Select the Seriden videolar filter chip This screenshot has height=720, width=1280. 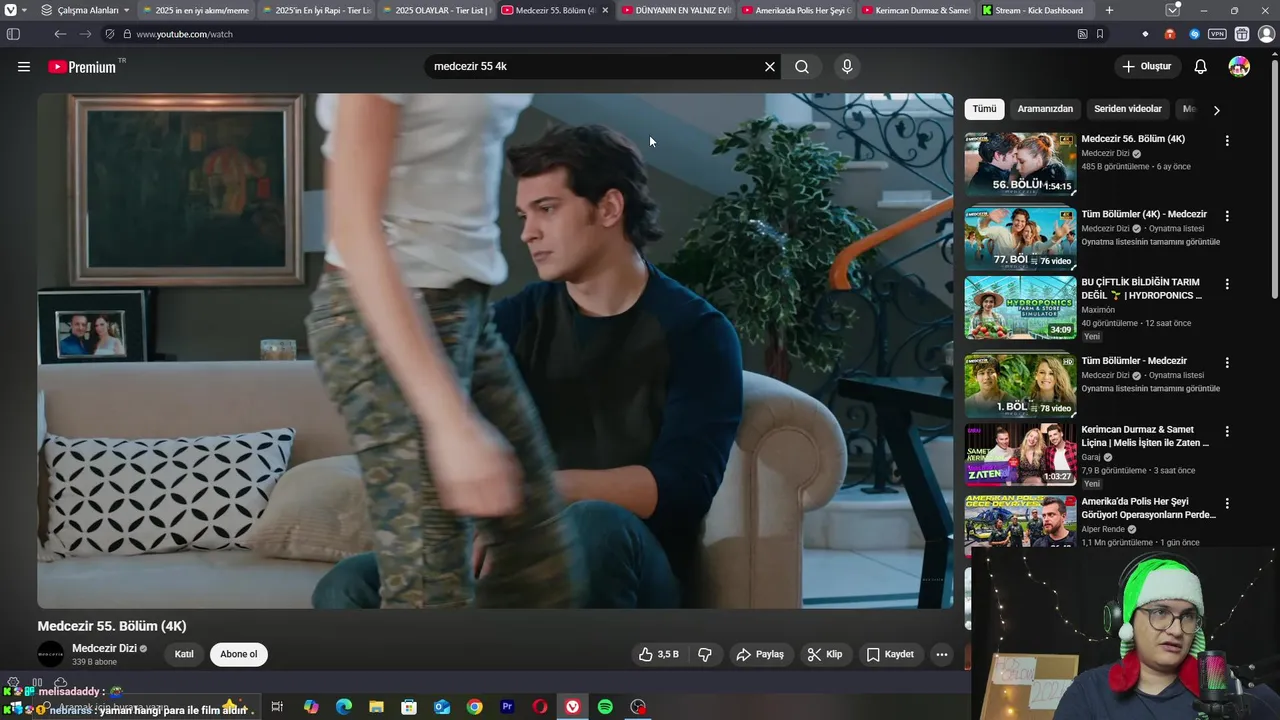coord(1128,109)
